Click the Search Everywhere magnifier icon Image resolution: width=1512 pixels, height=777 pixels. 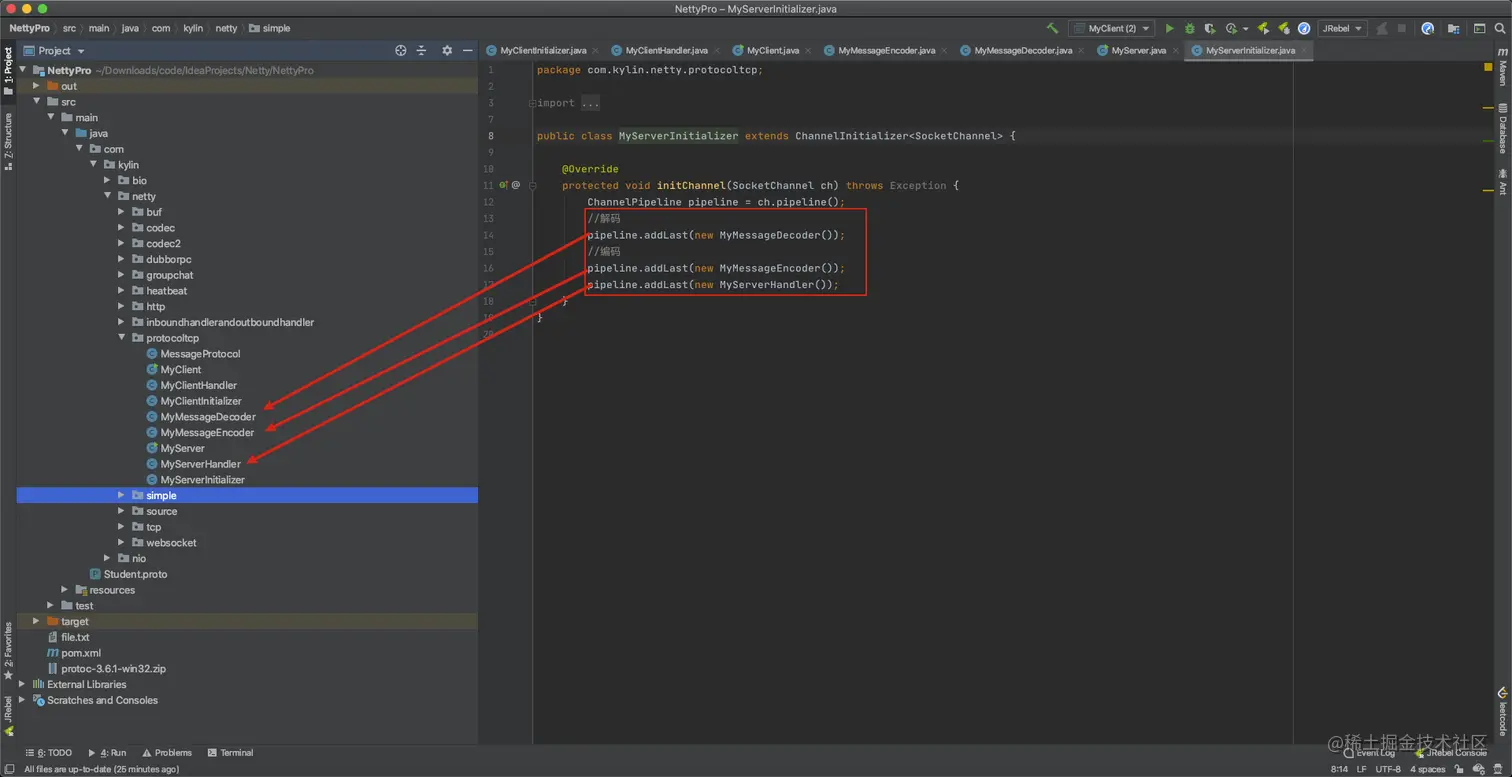pyautogui.click(x=1499, y=29)
